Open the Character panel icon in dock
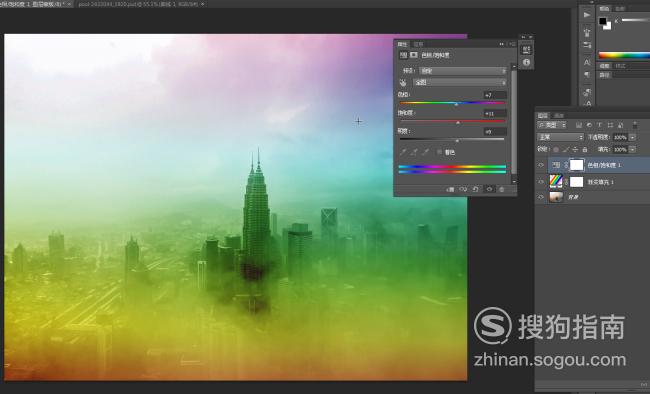The image size is (650, 394). click(x=587, y=62)
